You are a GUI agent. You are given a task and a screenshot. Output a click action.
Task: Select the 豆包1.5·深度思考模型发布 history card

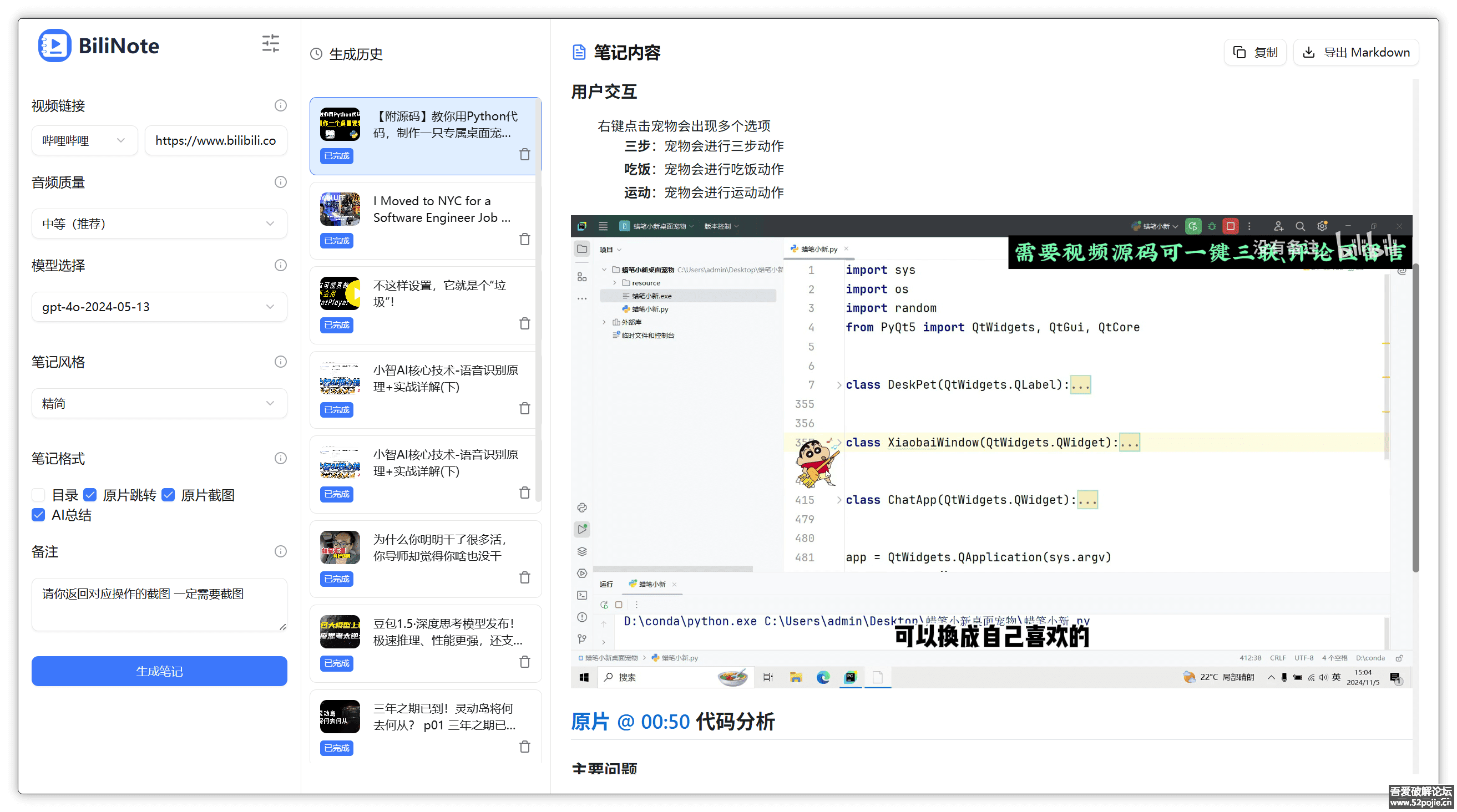(426, 643)
